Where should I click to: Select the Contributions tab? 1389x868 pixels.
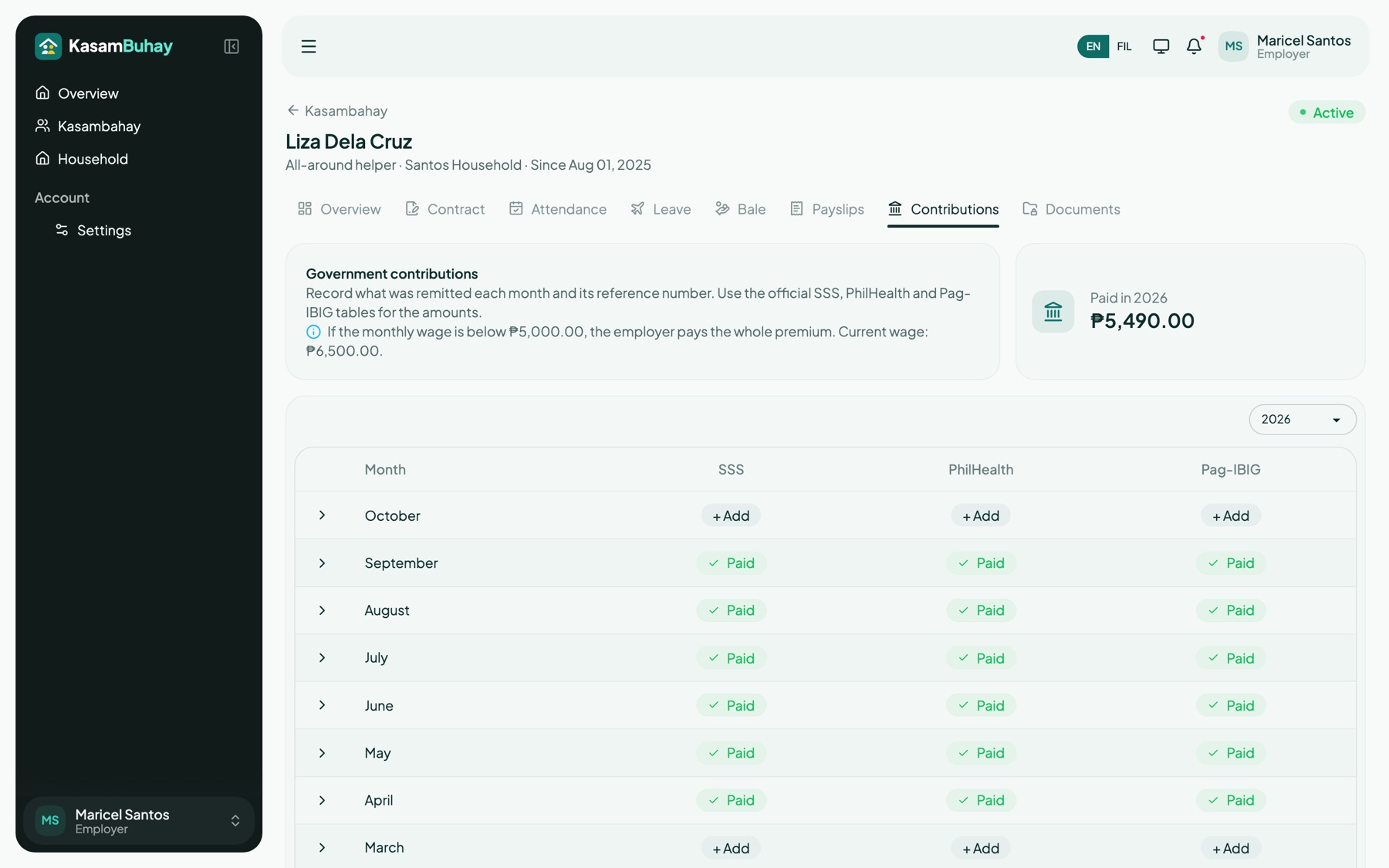tap(943, 209)
